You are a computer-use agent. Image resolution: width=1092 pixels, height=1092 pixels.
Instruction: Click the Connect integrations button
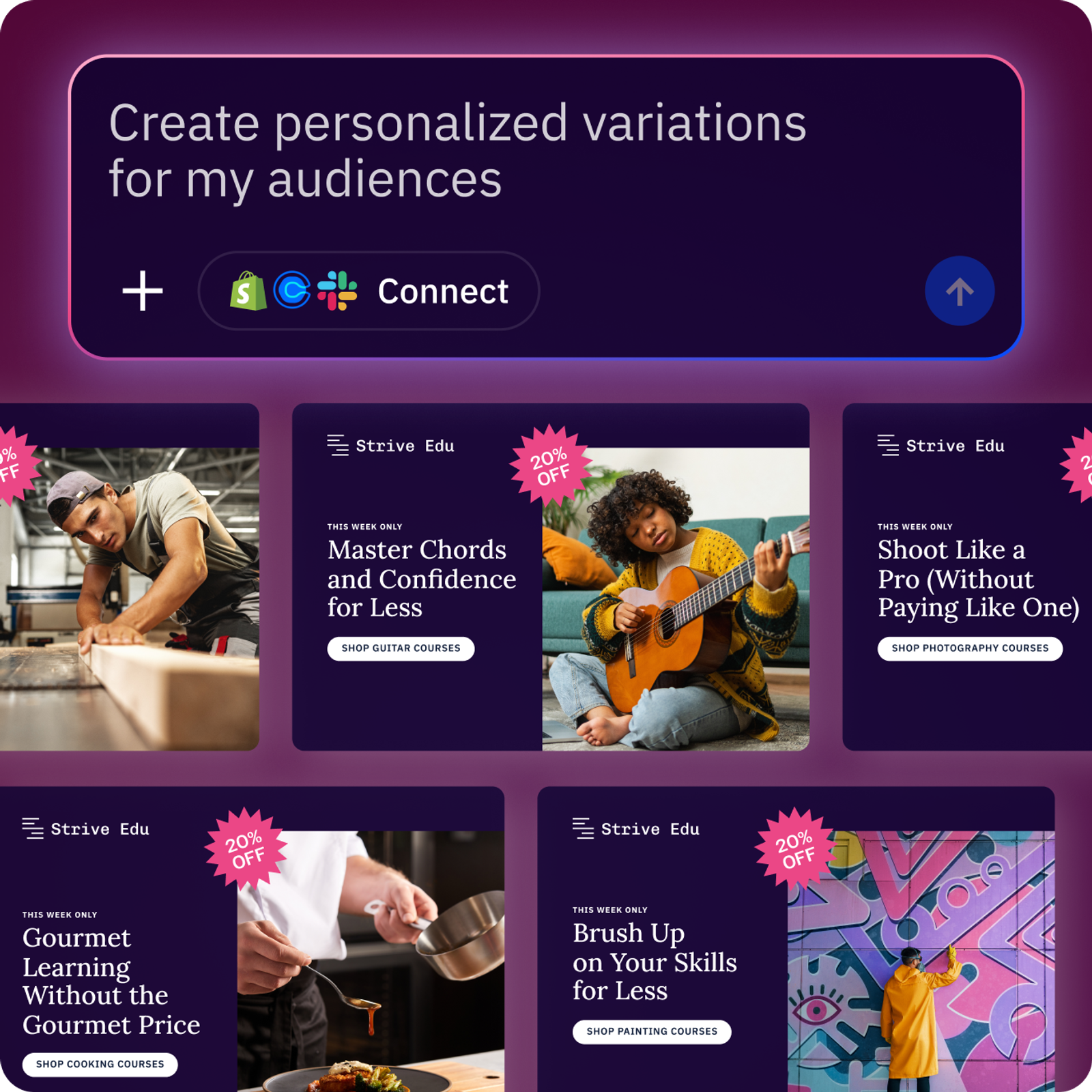point(369,291)
